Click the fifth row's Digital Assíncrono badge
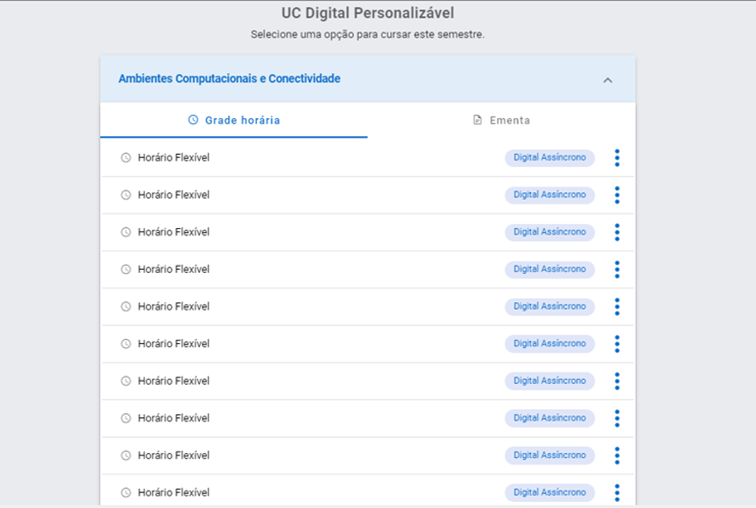 pos(550,307)
